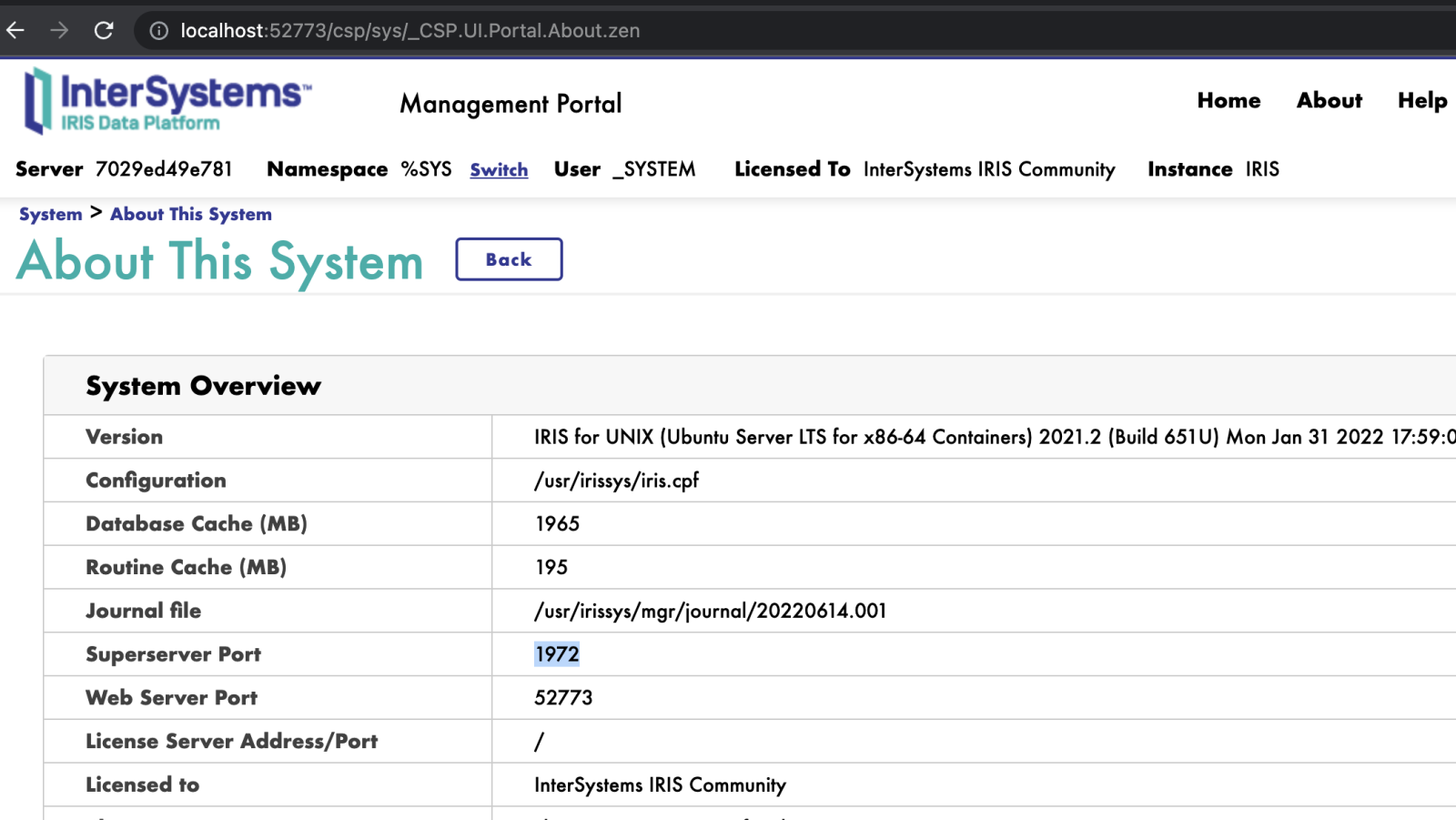Click the Management Portal title
The height and width of the screenshot is (820, 1456).
(511, 104)
